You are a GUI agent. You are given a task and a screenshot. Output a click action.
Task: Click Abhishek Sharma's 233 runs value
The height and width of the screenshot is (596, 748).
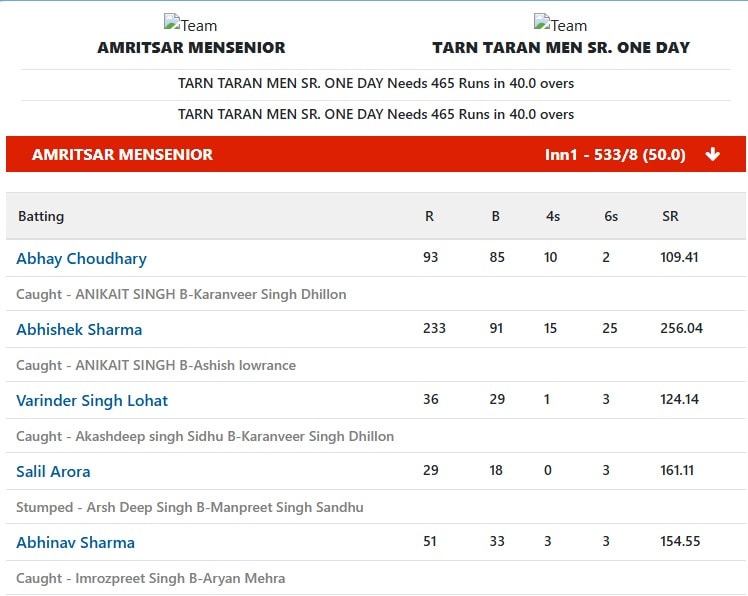tap(434, 328)
